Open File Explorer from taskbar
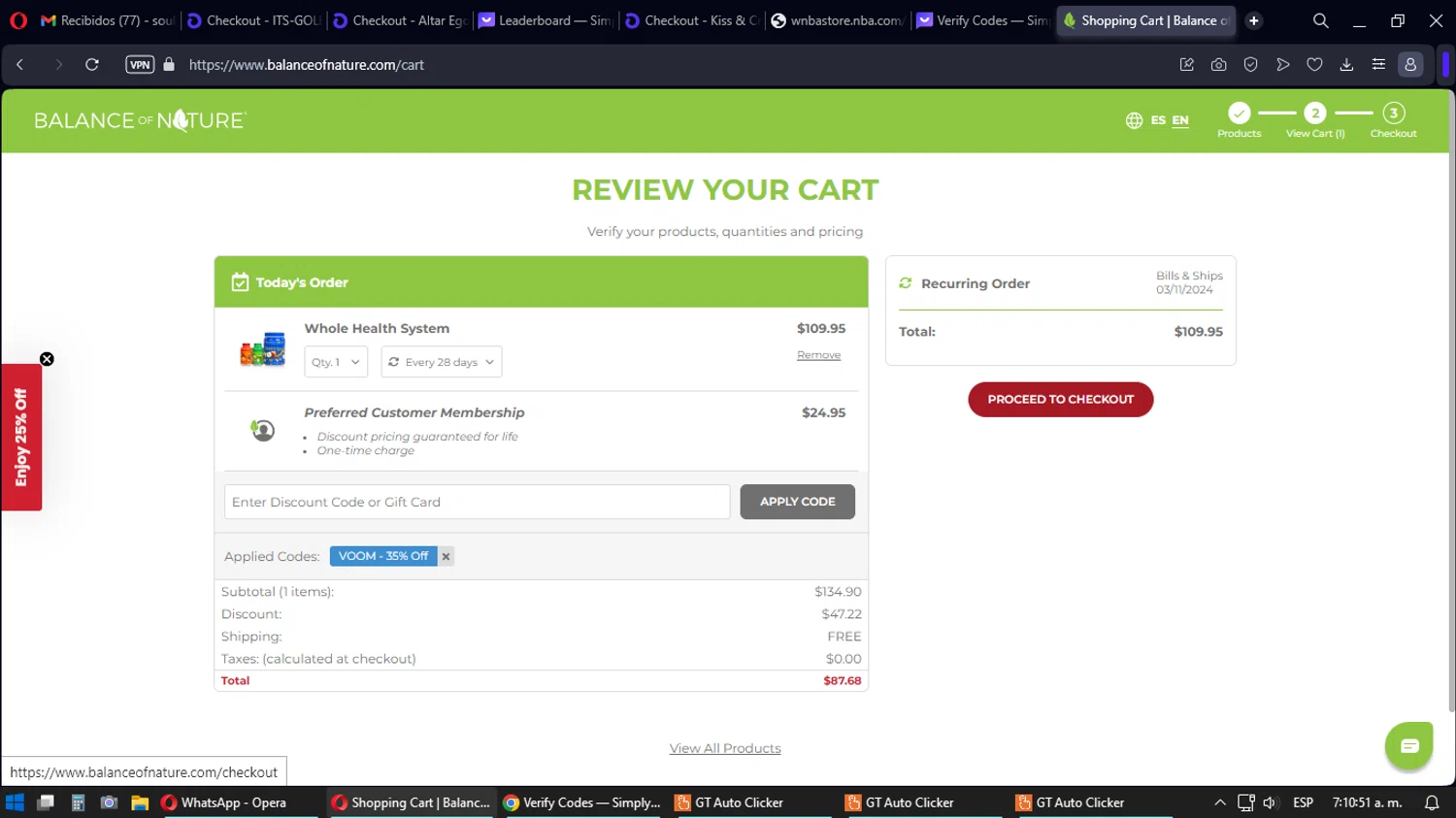The image size is (1456, 818). pos(140,802)
